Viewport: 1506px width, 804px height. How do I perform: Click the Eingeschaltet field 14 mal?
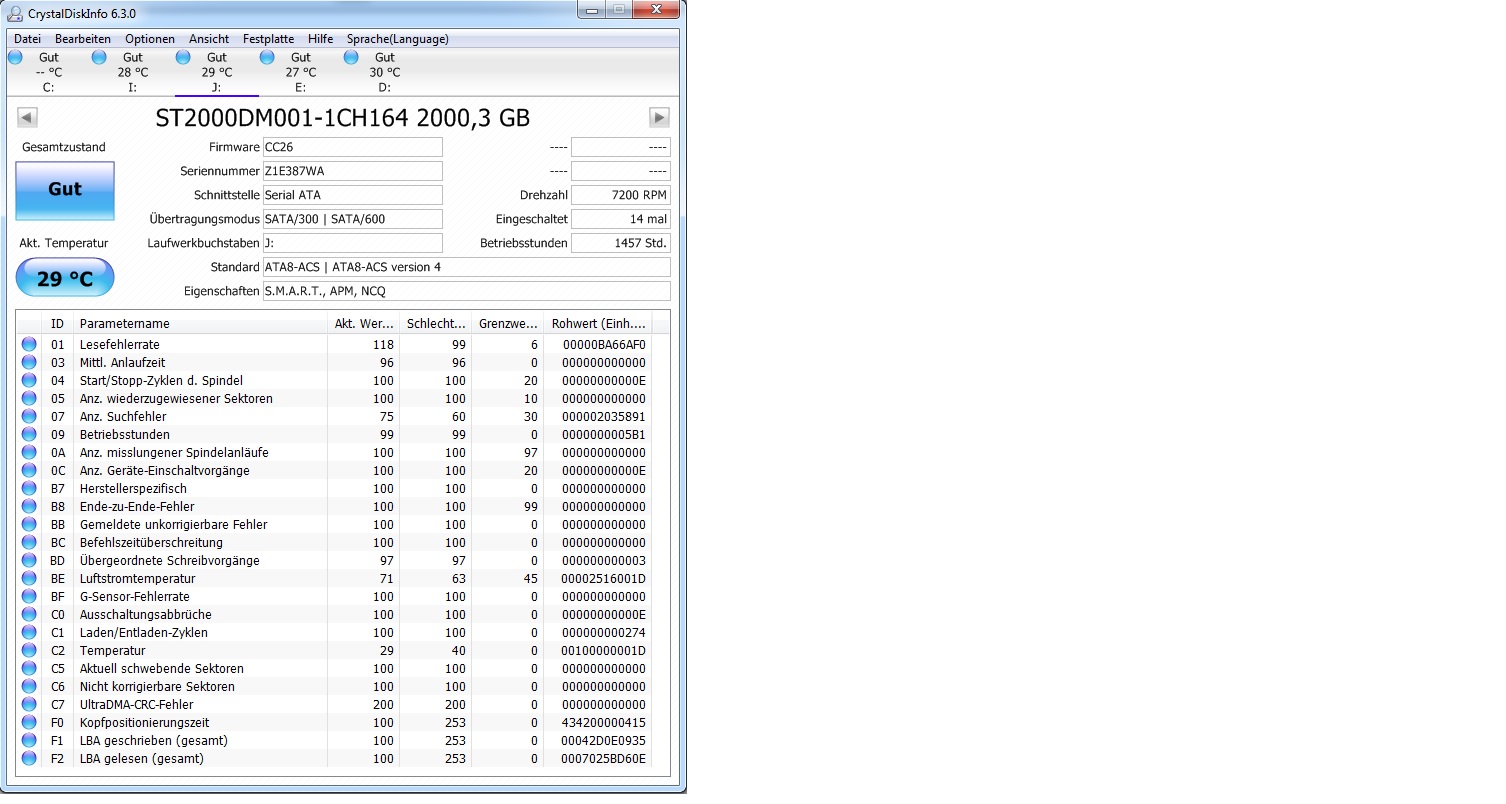click(621, 219)
